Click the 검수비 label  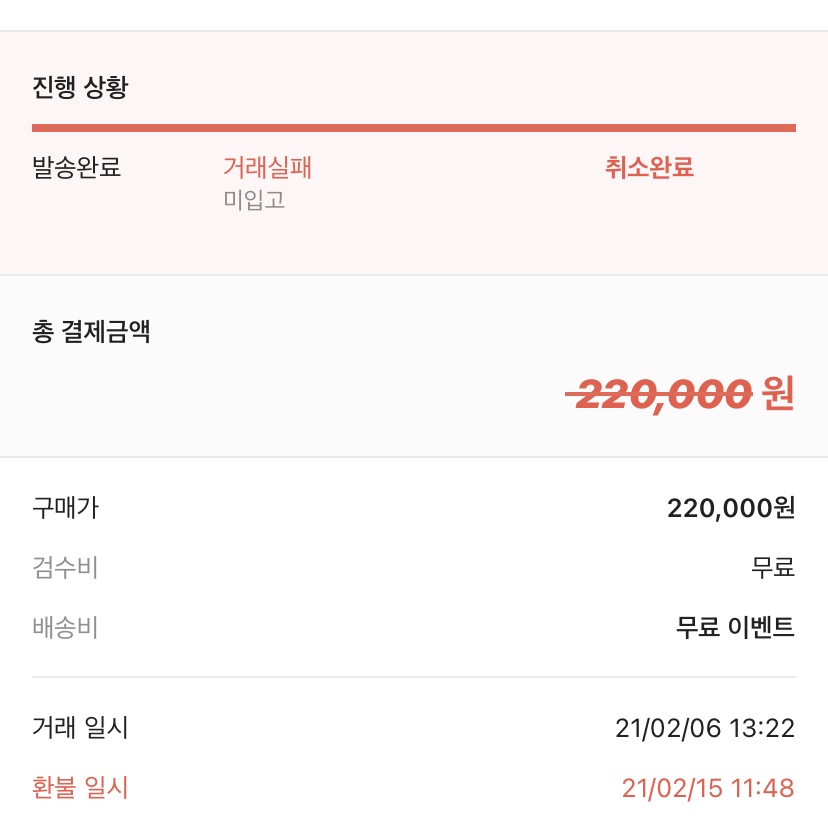click(x=65, y=568)
